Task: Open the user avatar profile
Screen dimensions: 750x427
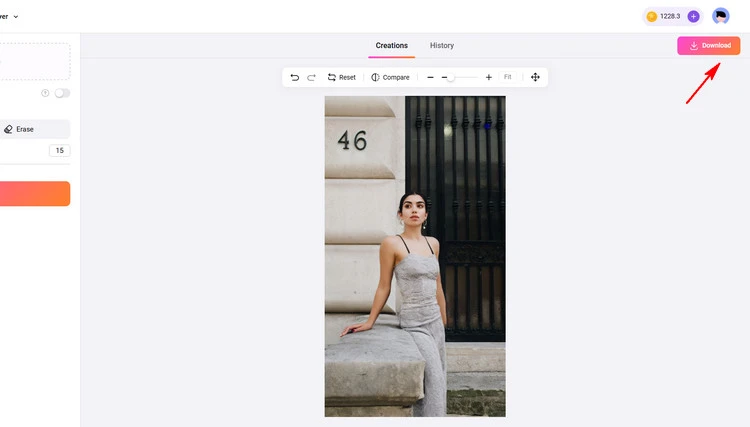Action: [x=720, y=16]
